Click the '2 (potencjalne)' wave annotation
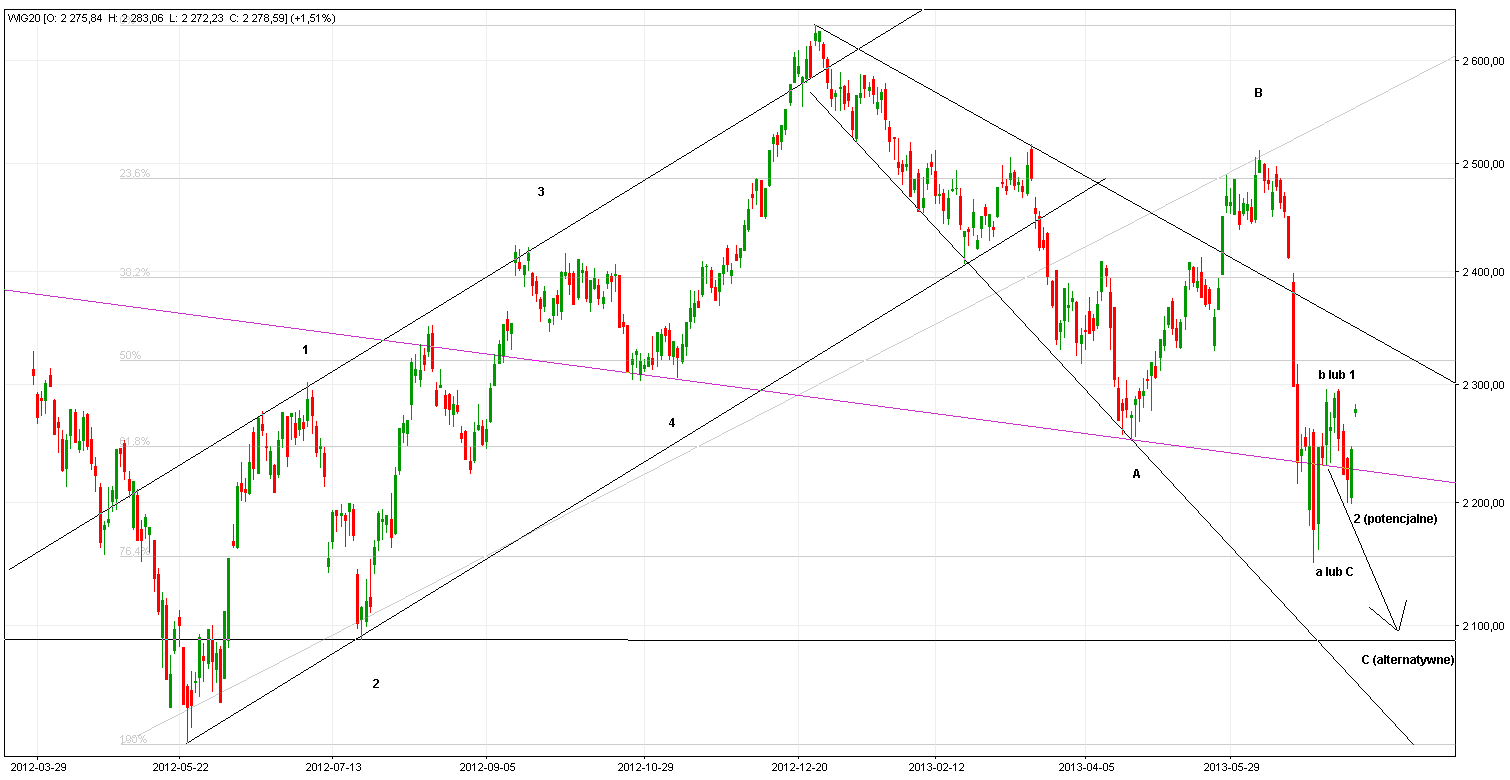This screenshot has width=1510, height=780. coord(1396,519)
